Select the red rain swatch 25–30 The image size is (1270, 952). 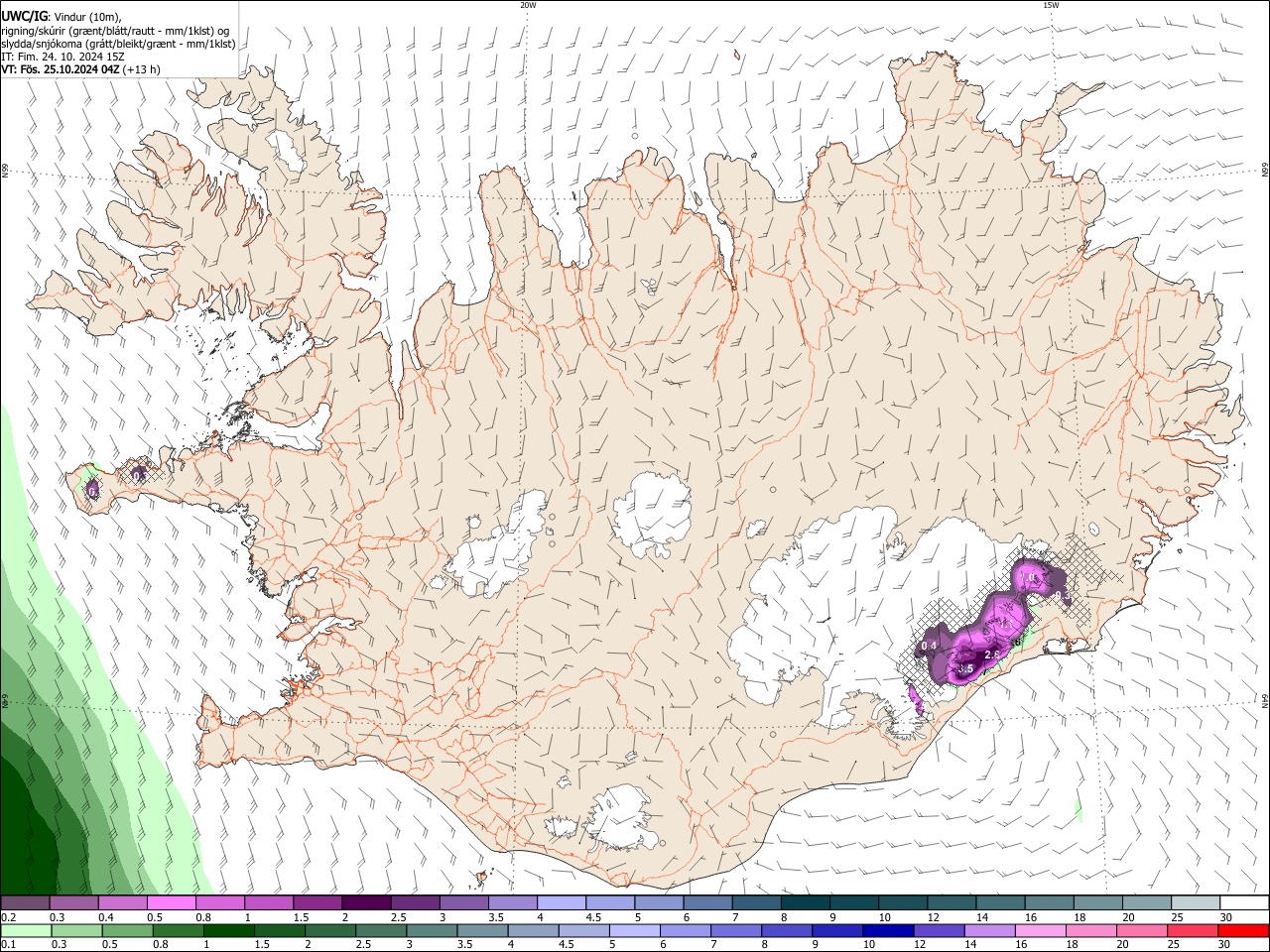click(1193, 931)
